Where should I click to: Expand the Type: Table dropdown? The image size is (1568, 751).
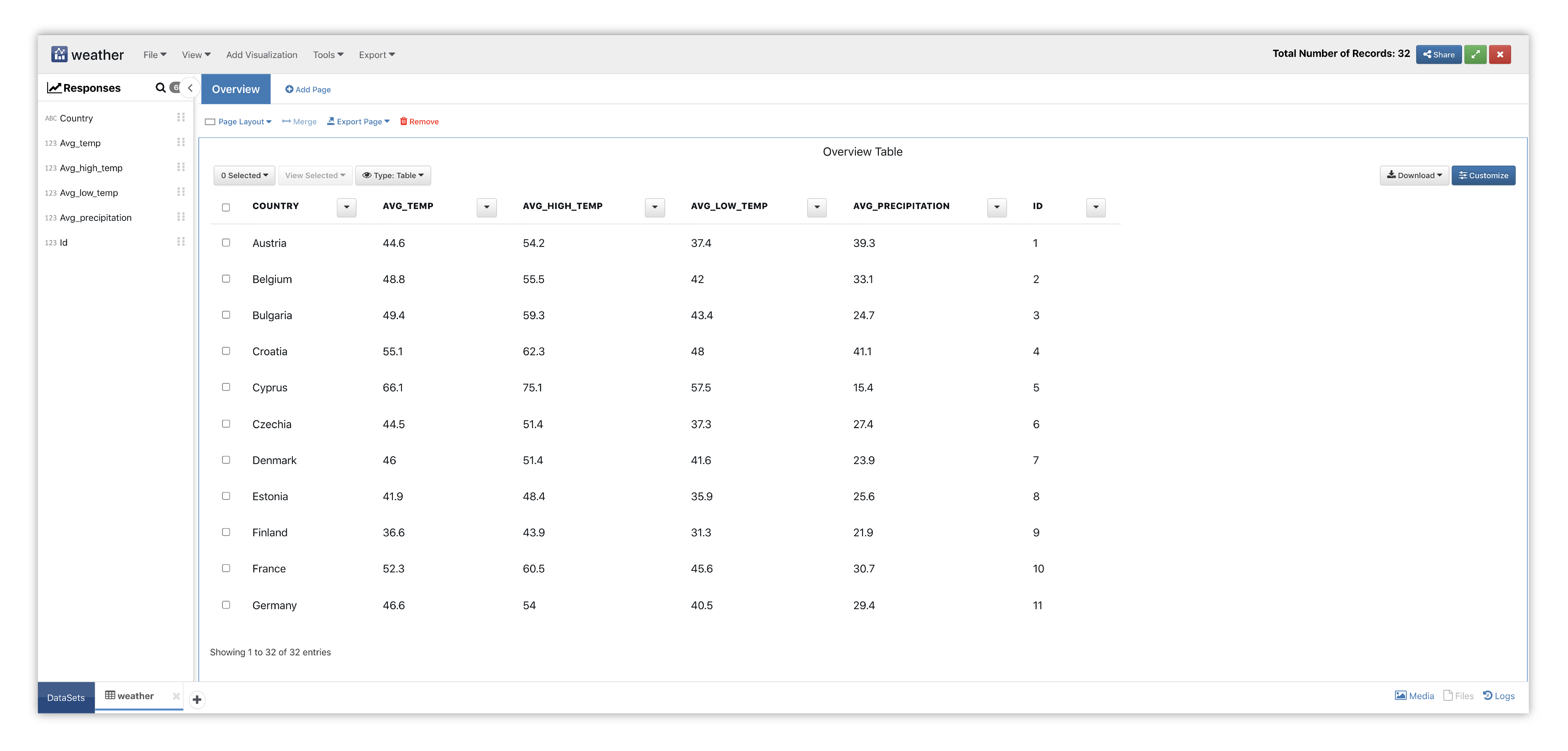(393, 176)
